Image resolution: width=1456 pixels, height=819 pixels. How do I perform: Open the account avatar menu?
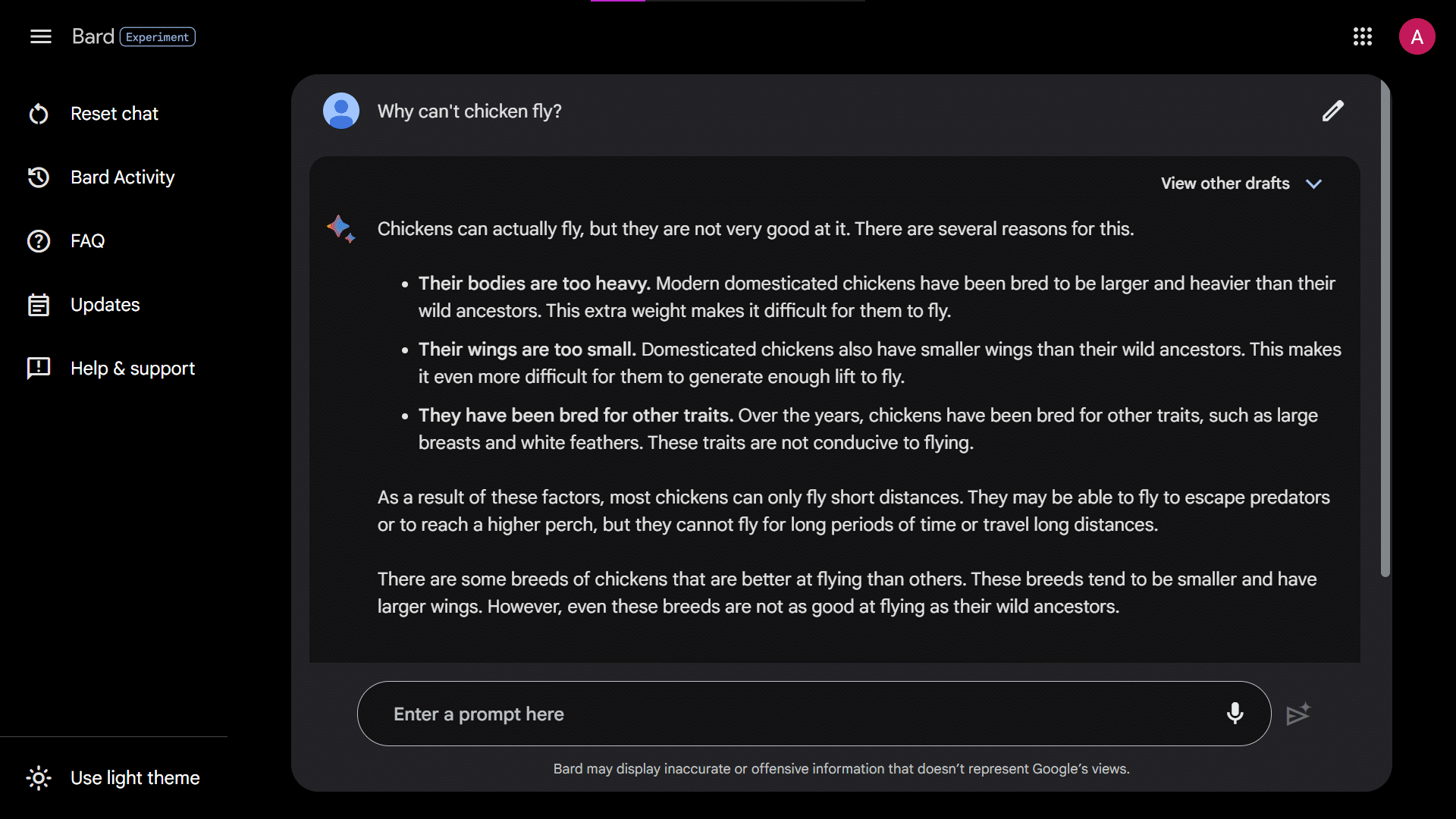coord(1417,36)
